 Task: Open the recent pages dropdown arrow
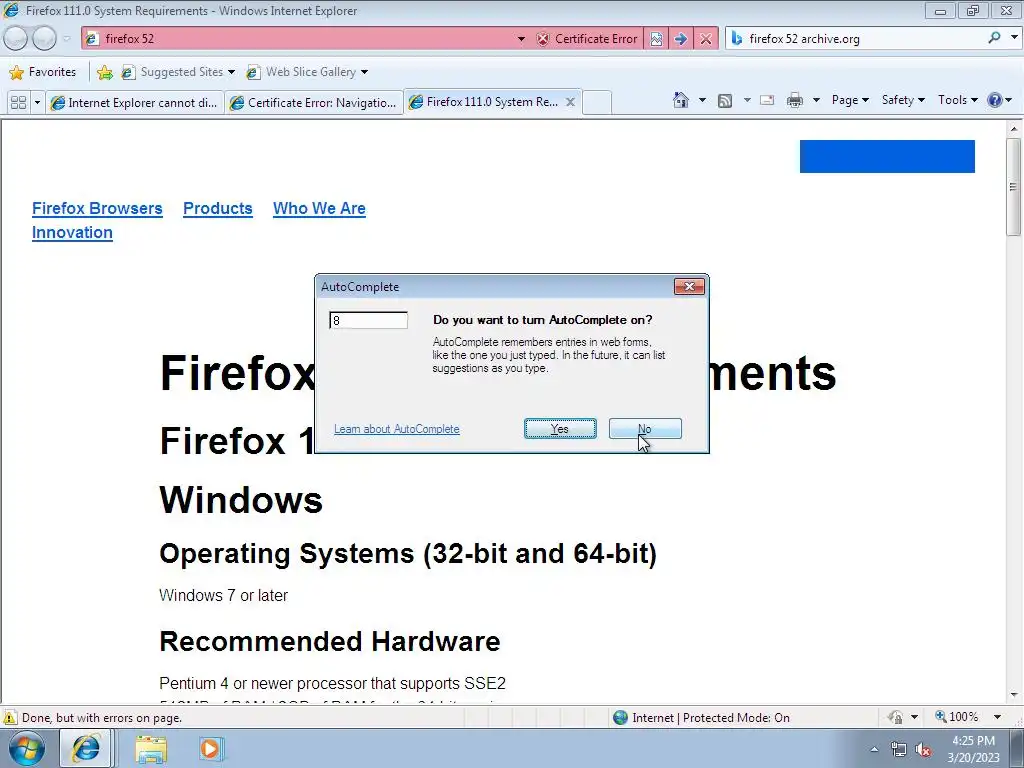(66, 39)
